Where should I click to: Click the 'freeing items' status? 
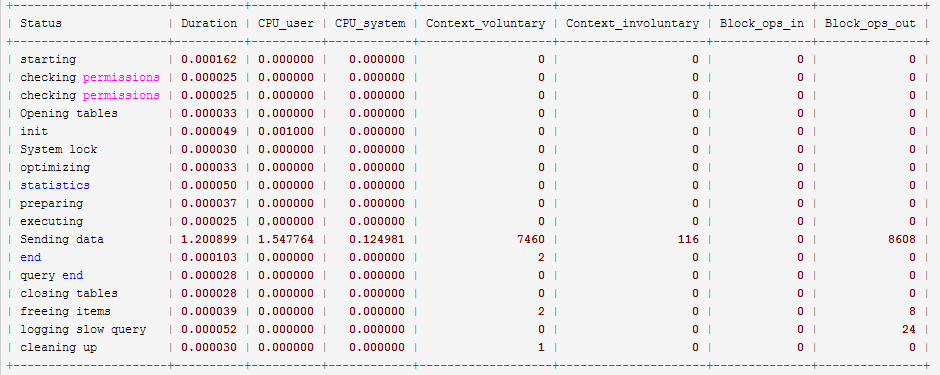pyautogui.click(x=65, y=311)
